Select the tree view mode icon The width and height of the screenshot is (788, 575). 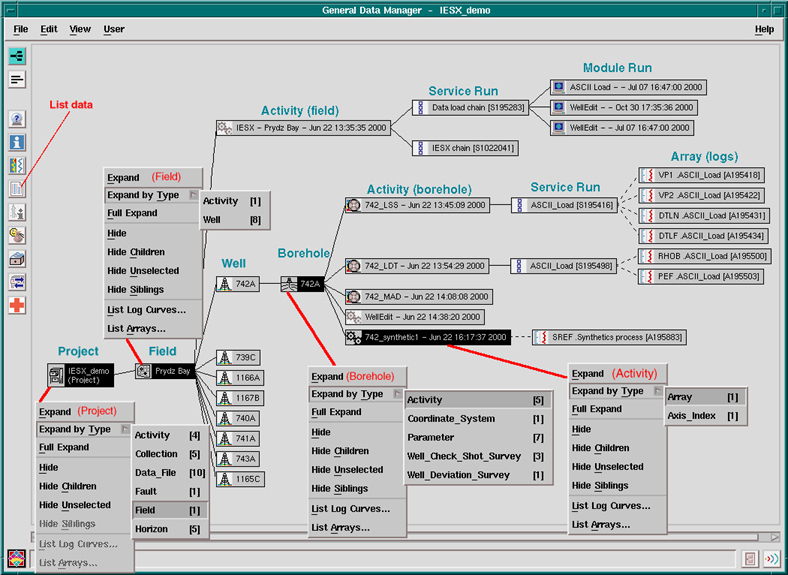(17, 56)
